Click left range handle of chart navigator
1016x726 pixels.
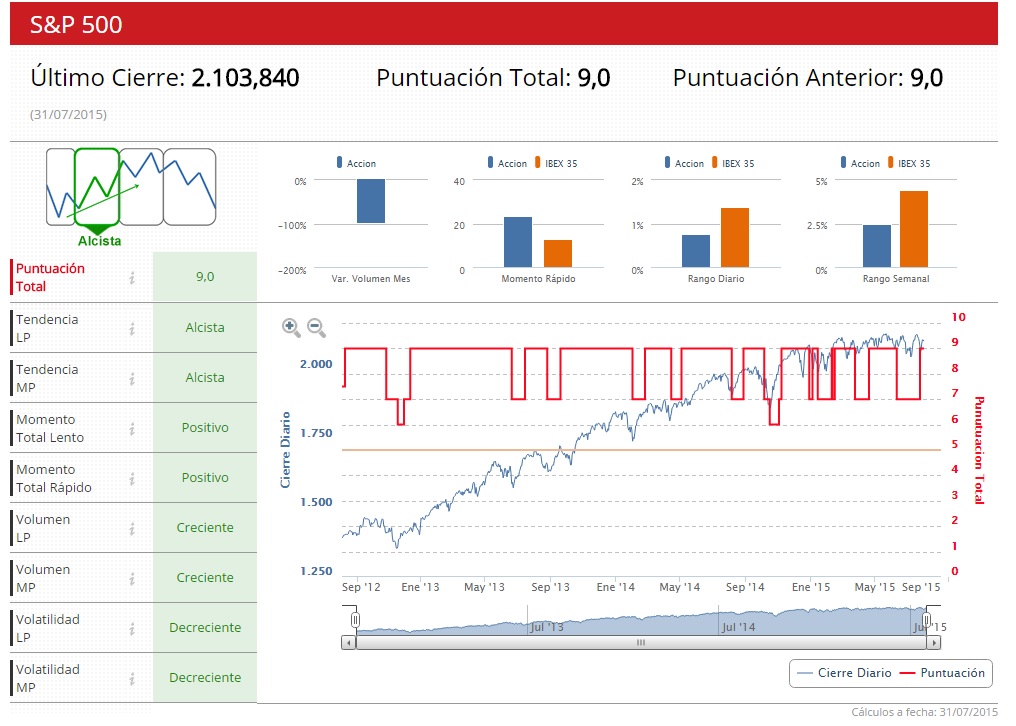coord(355,620)
